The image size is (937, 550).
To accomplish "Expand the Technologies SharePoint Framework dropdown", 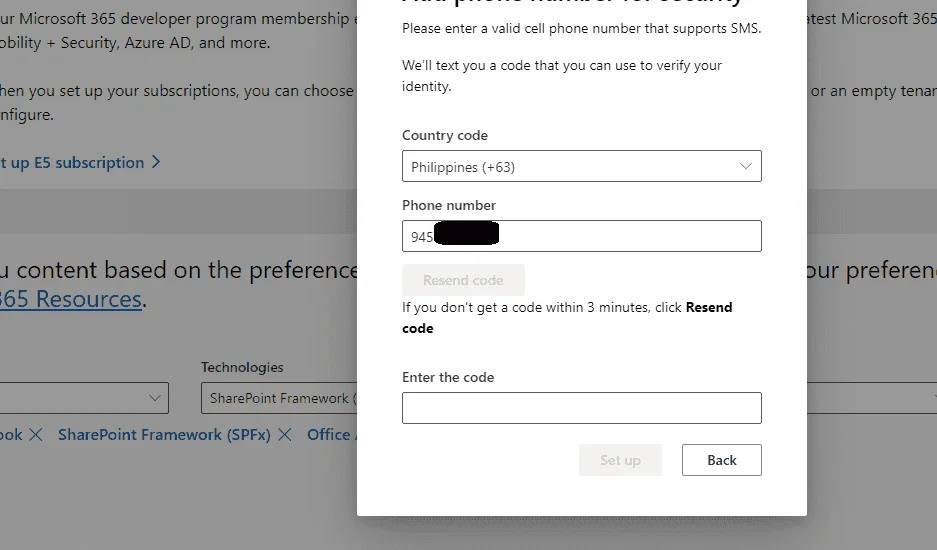I will click(x=279, y=398).
